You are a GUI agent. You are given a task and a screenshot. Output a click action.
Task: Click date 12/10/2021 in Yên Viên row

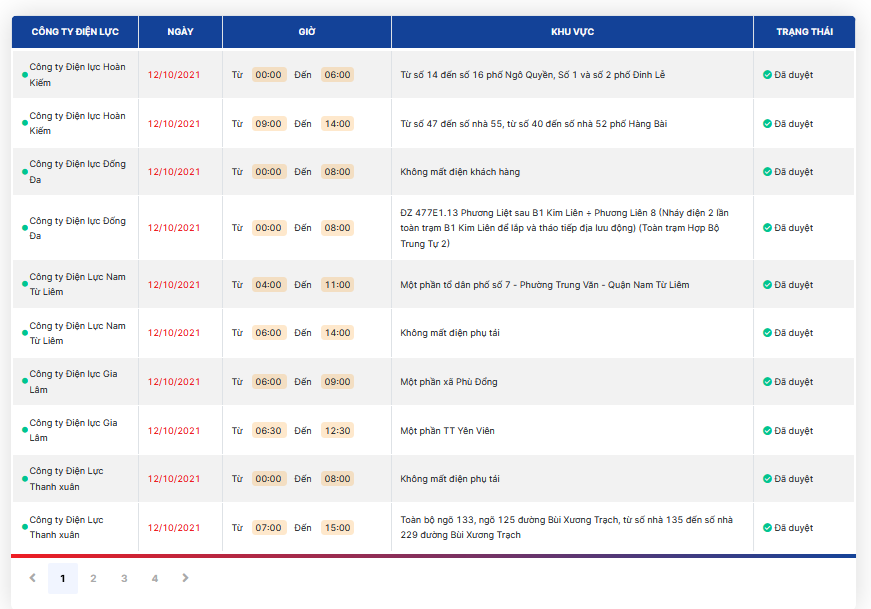pyautogui.click(x=174, y=431)
